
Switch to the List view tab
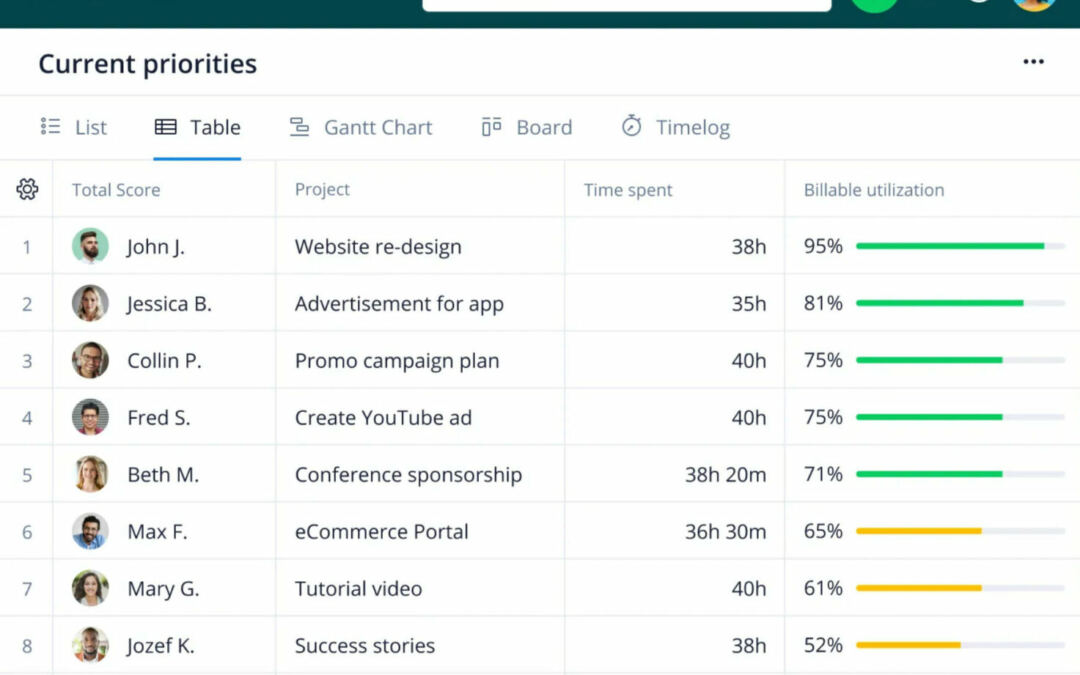74,127
